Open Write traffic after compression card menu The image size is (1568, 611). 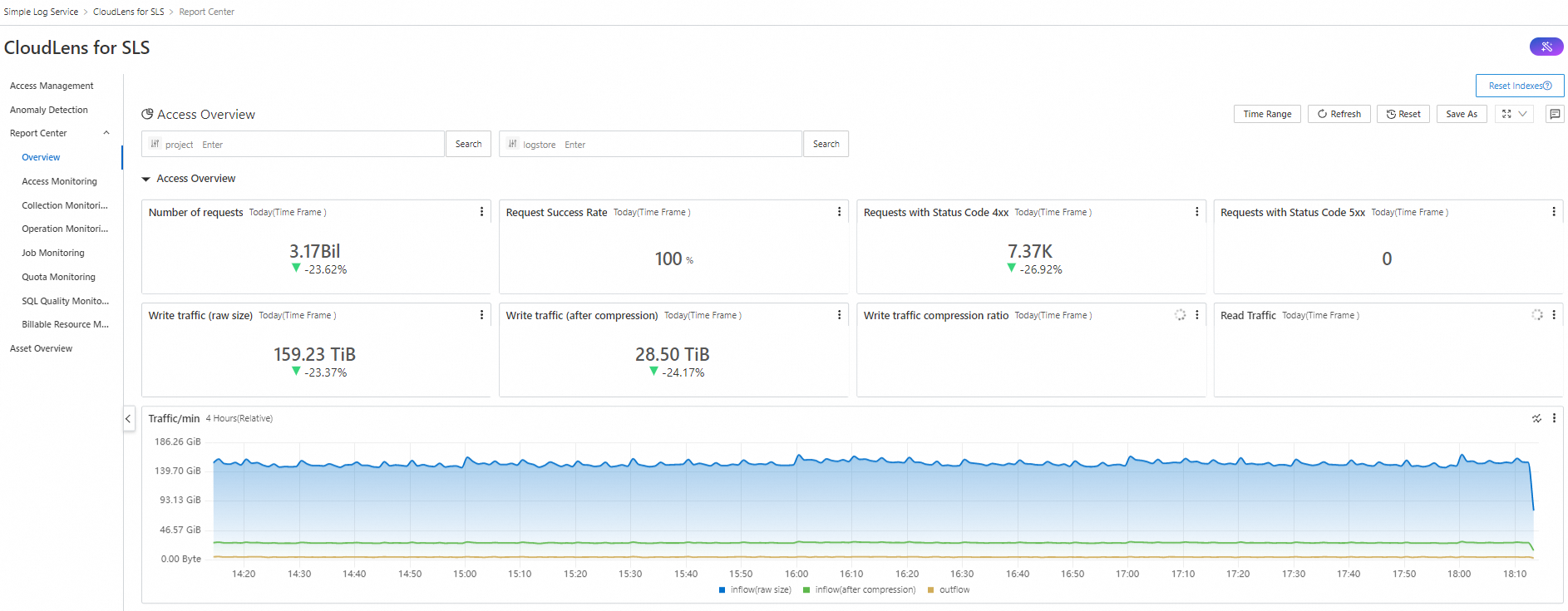coord(839,315)
